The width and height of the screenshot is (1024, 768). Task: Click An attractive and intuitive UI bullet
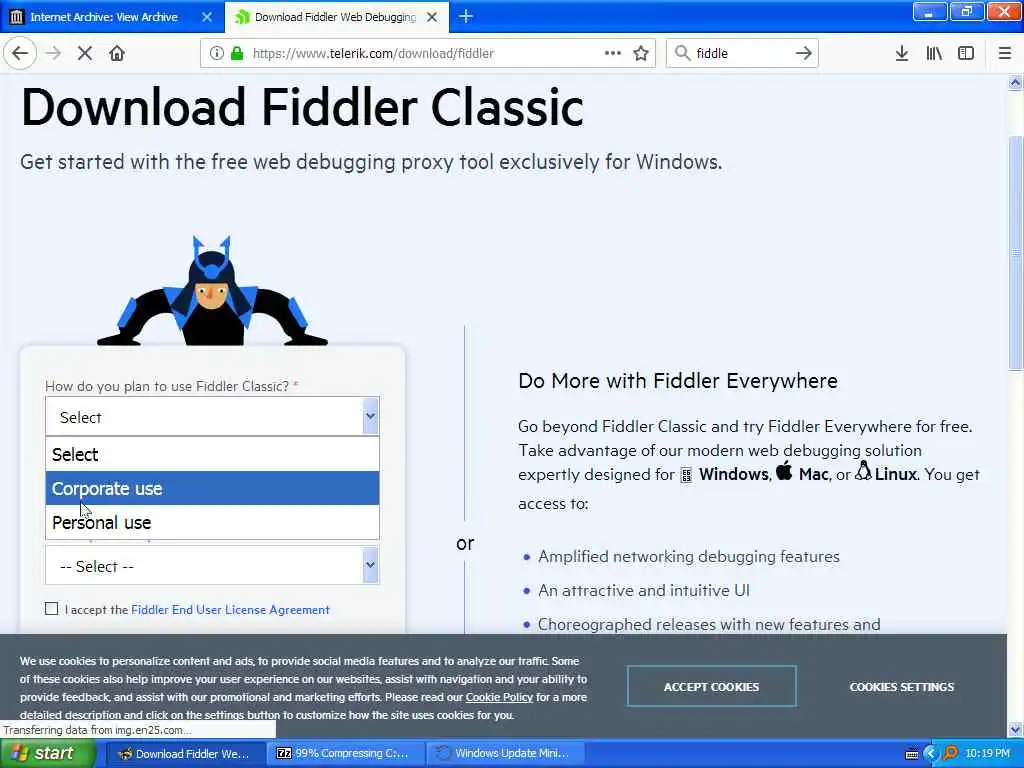click(x=643, y=590)
